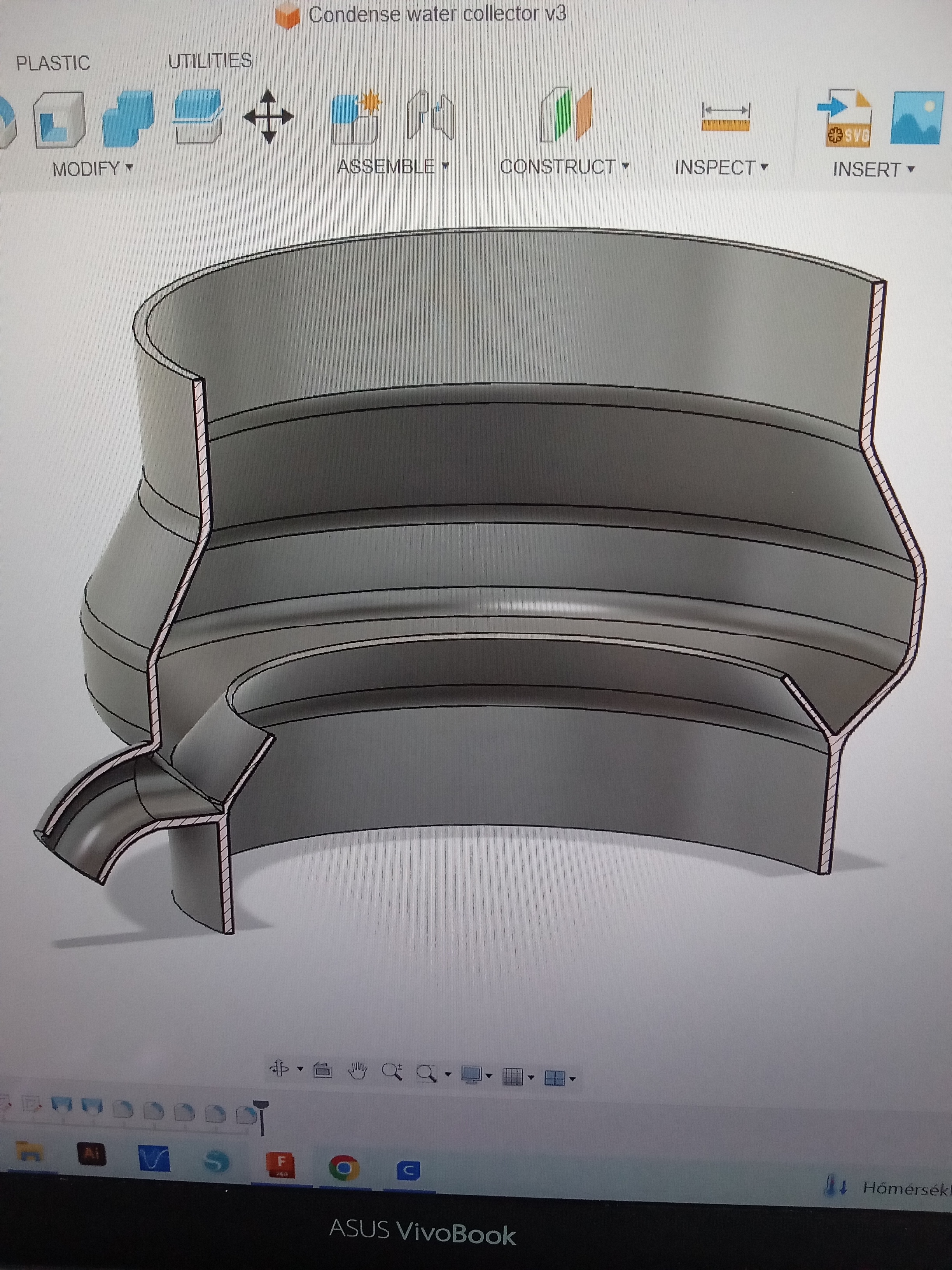952x1270 pixels.
Task: Click the Combine bodies tool icon
Action: click(129, 118)
